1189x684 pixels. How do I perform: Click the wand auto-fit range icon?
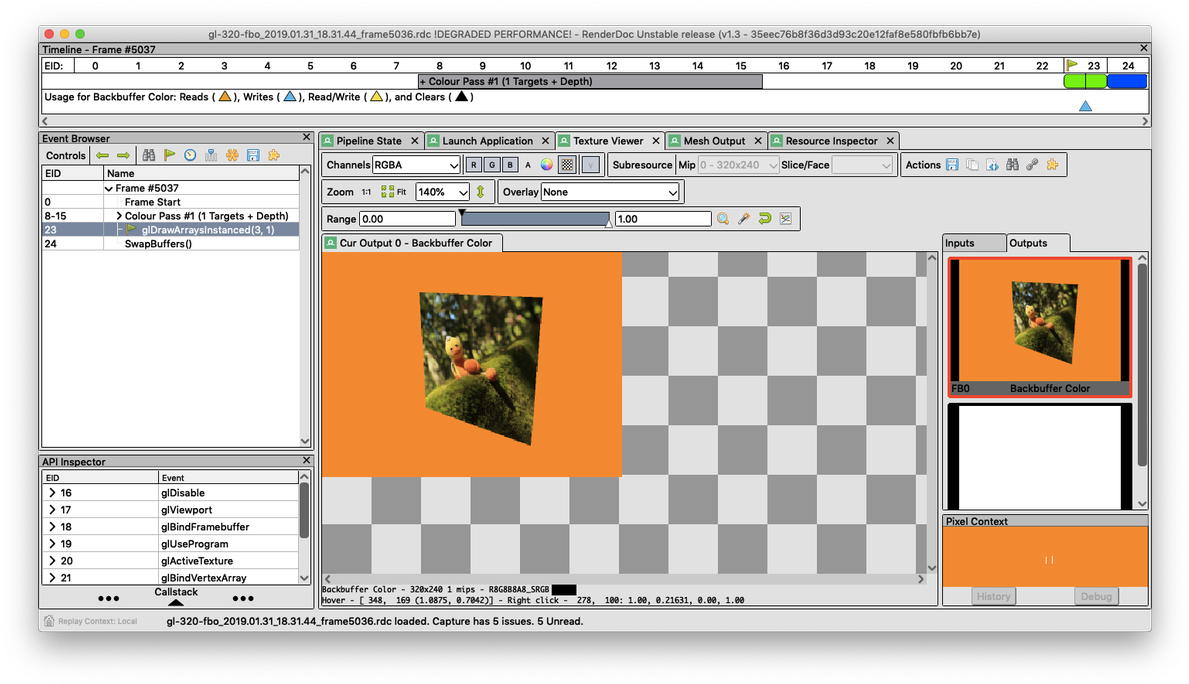[x=744, y=219]
